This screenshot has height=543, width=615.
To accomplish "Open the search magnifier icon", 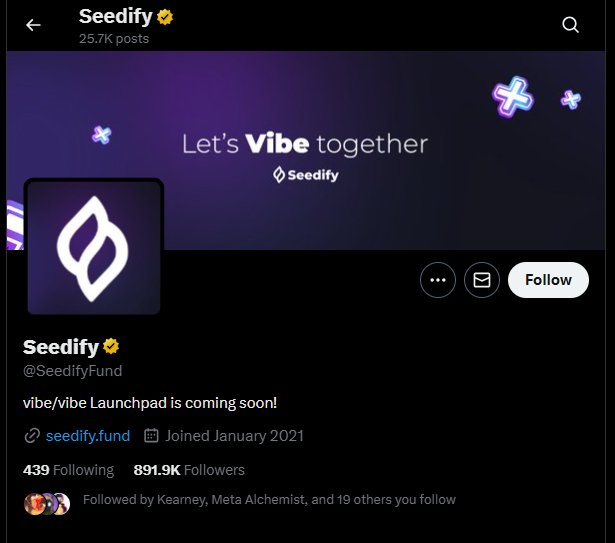I will [570, 25].
